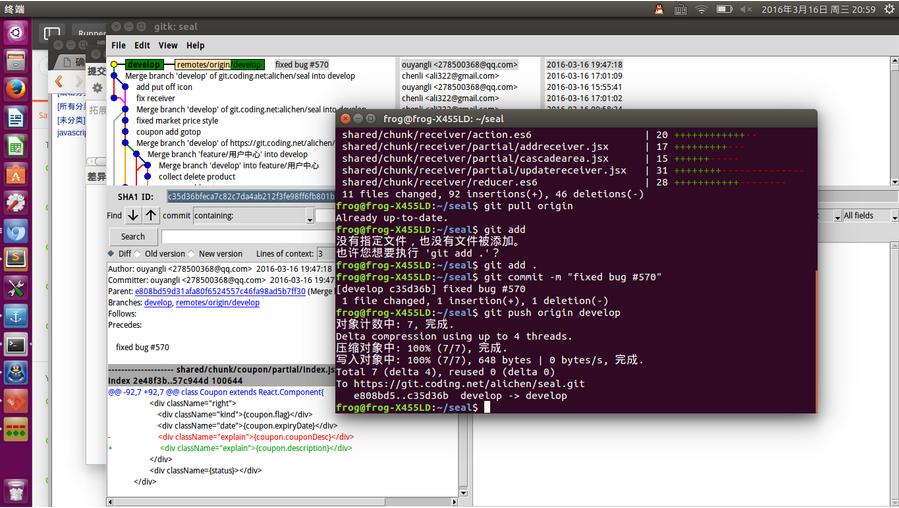Click the Search button
The height and width of the screenshot is (508, 899).
(x=133, y=237)
